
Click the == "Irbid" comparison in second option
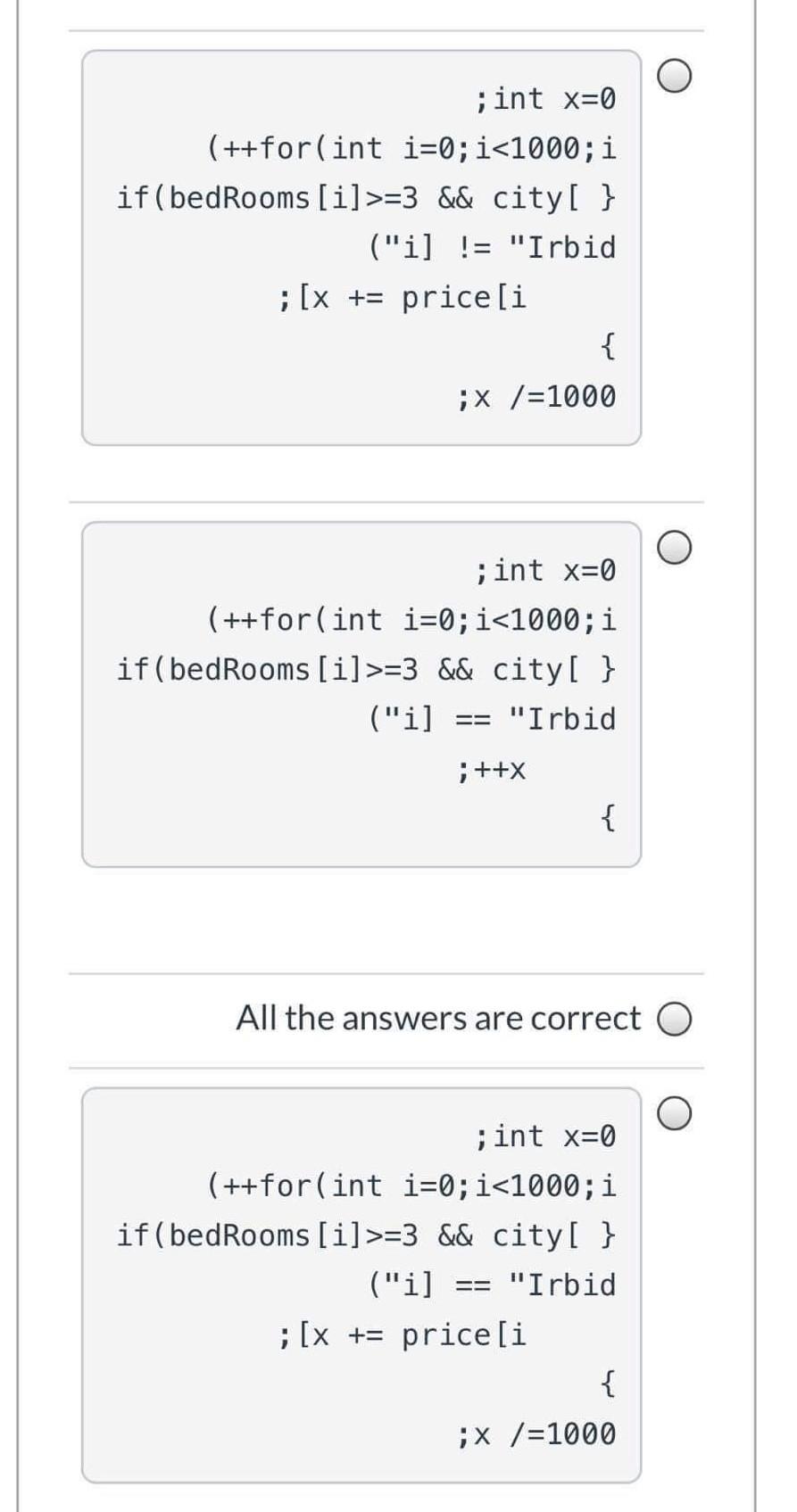tap(491, 719)
